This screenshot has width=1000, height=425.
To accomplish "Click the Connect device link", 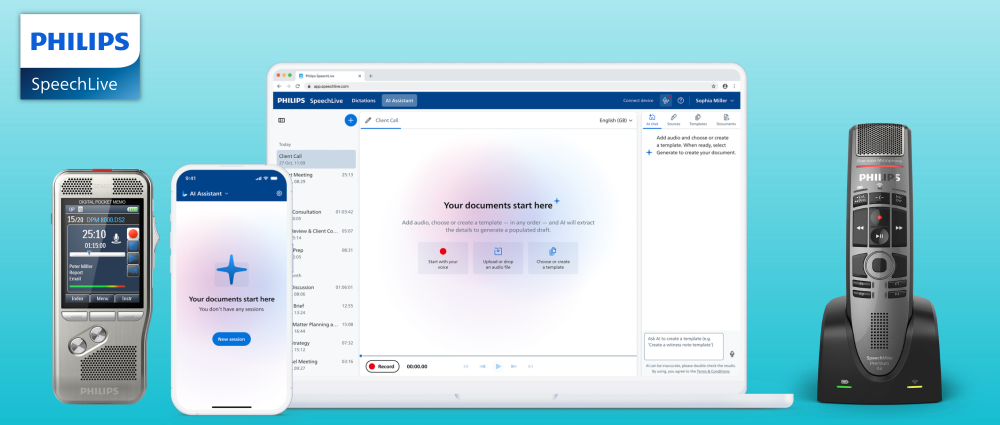I will click(x=638, y=100).
